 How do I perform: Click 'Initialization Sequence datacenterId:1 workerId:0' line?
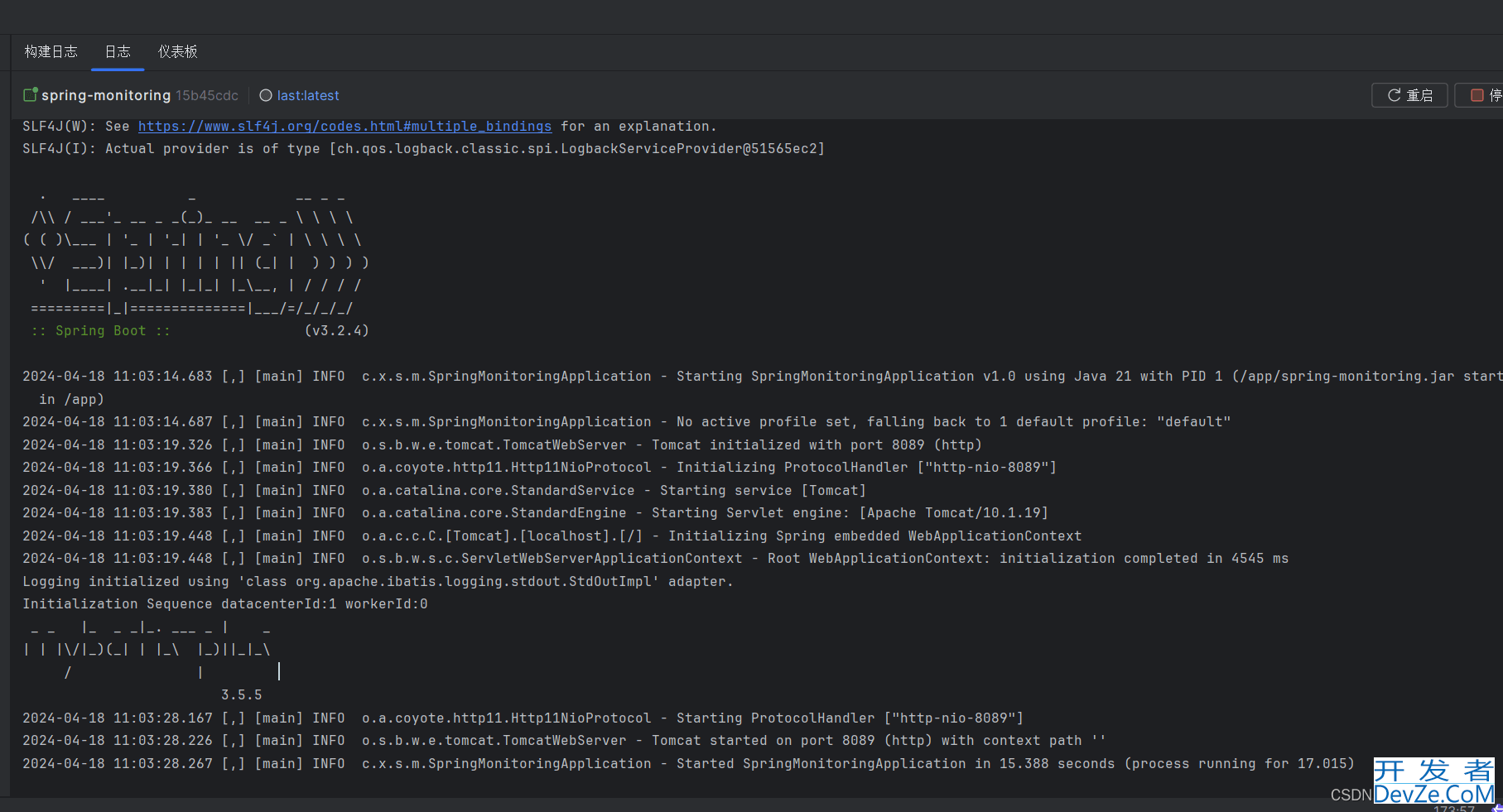[225, 603]
